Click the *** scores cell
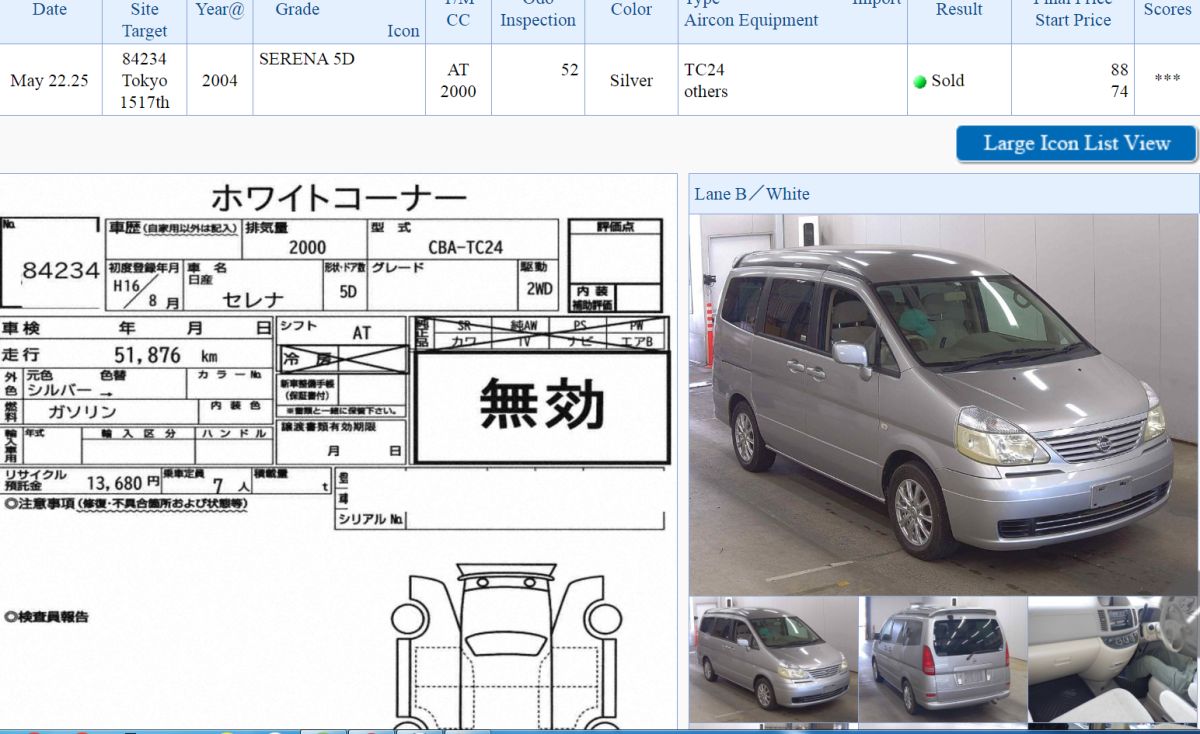 click(x=1167, y=80)
